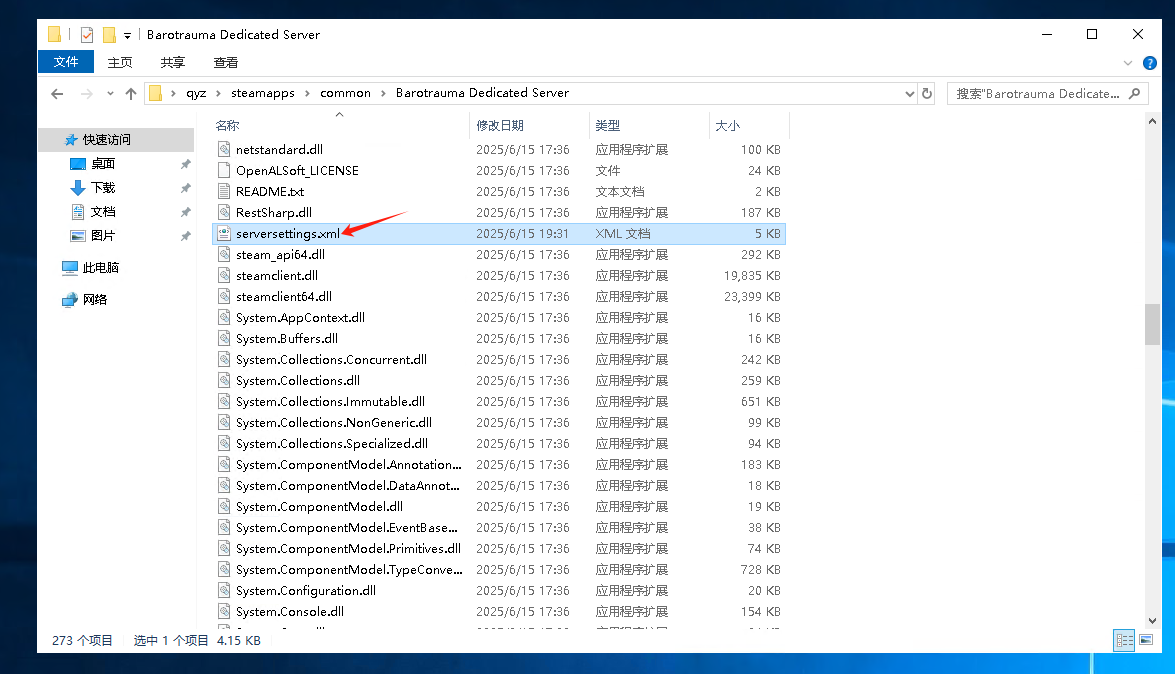Select the OpenALSoft_LICENSE file icon

pos(223,170)
